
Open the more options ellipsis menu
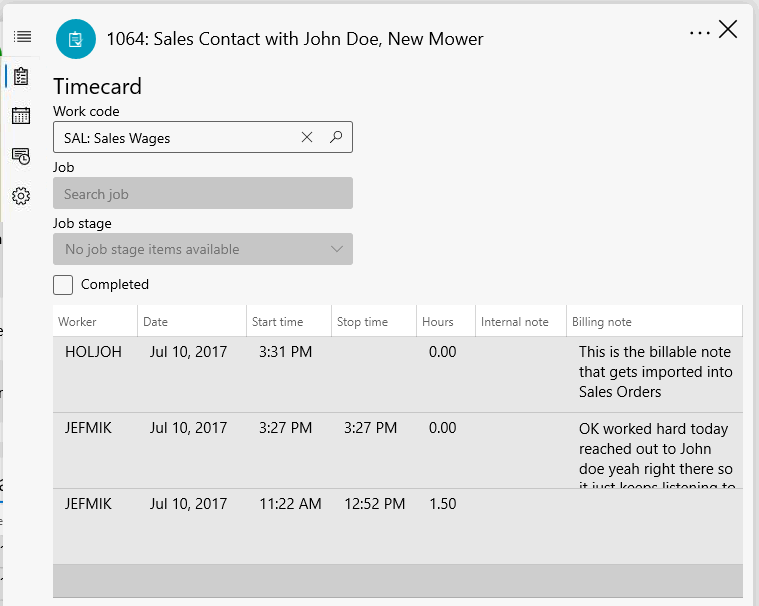click(700, 32)
